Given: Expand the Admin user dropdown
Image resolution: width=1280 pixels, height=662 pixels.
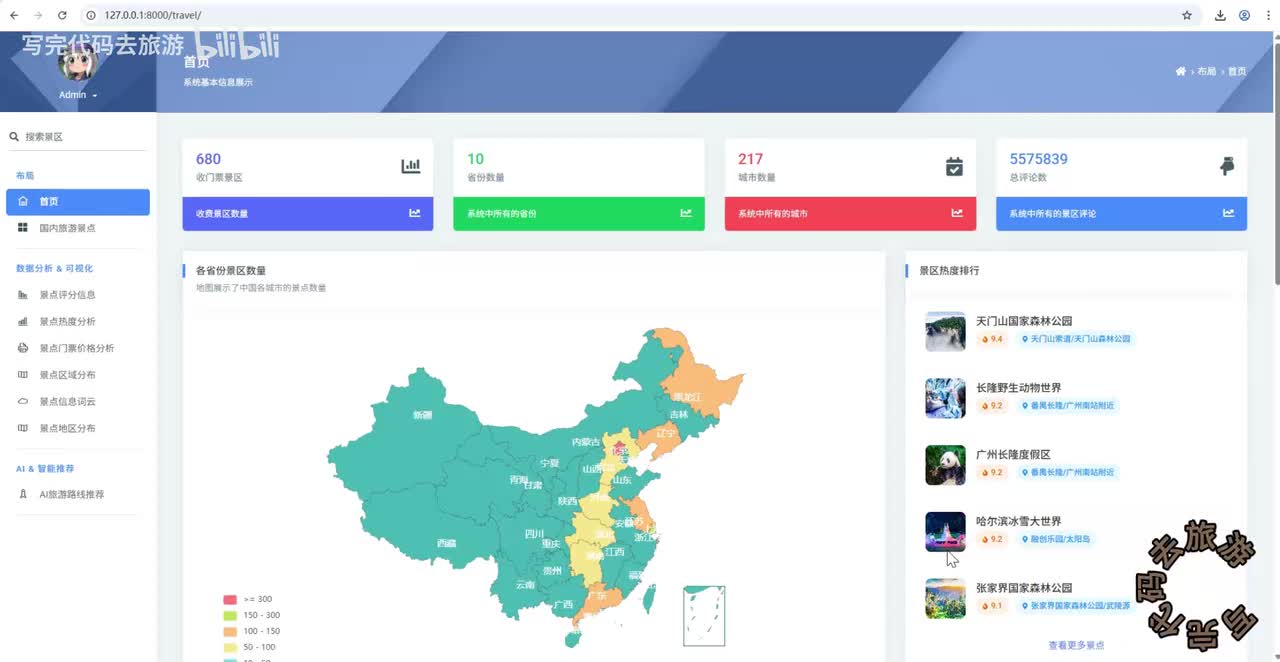Looking at the screenshot, I should pos(78,95).
